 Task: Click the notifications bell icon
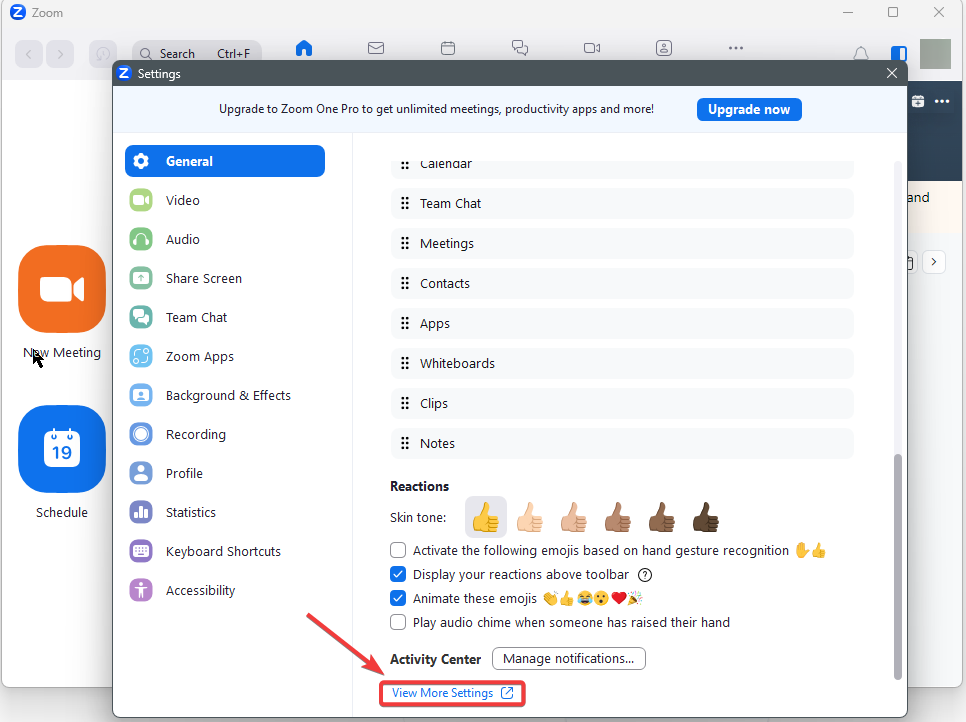tap(861, 54)
